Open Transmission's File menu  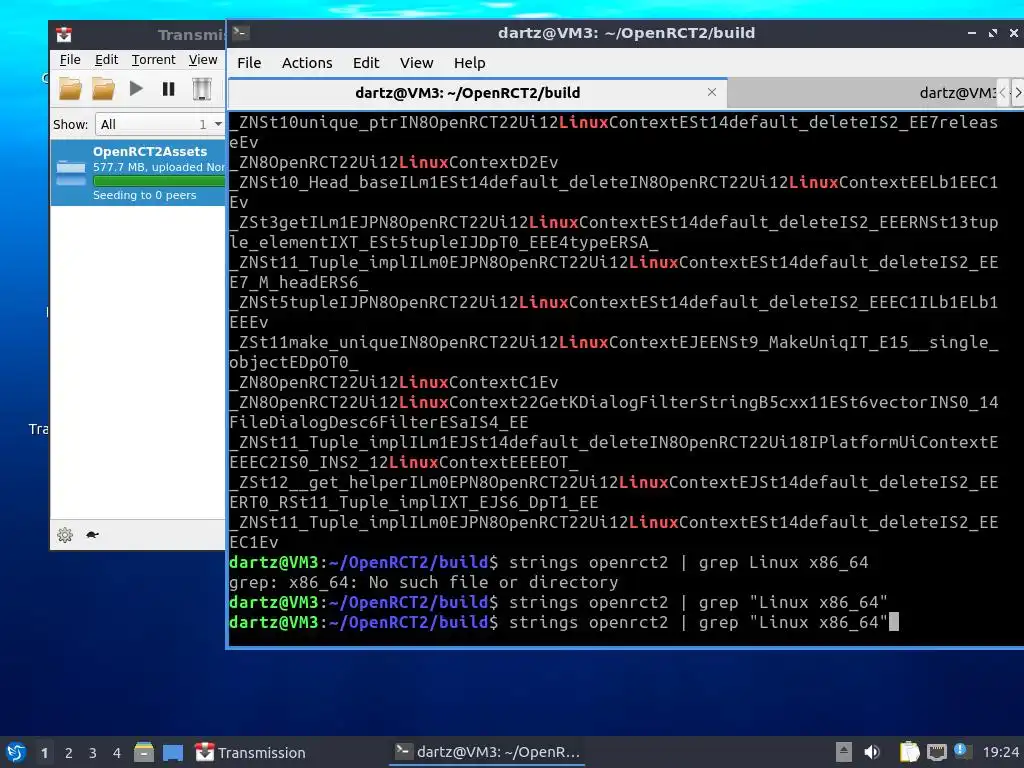(70, 59)
